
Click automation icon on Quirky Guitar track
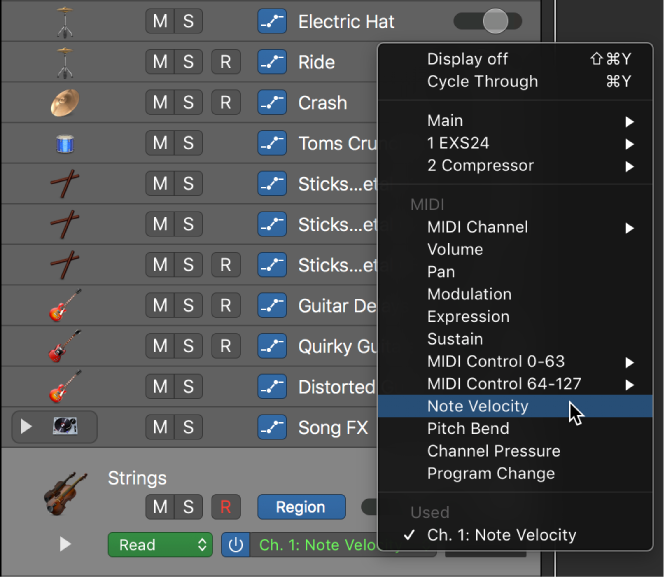(272, 346)
